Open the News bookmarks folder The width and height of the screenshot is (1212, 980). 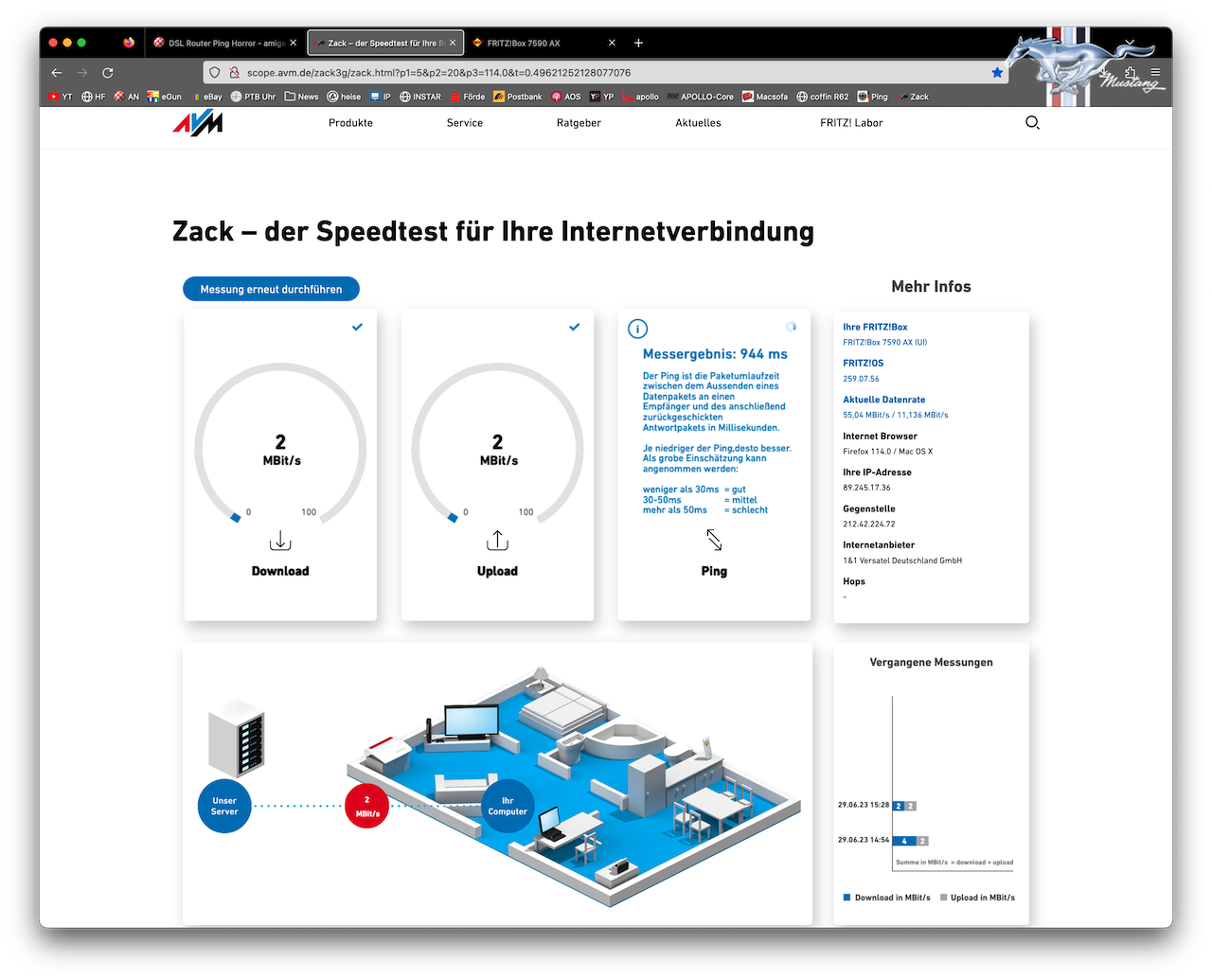click(302, 97)
